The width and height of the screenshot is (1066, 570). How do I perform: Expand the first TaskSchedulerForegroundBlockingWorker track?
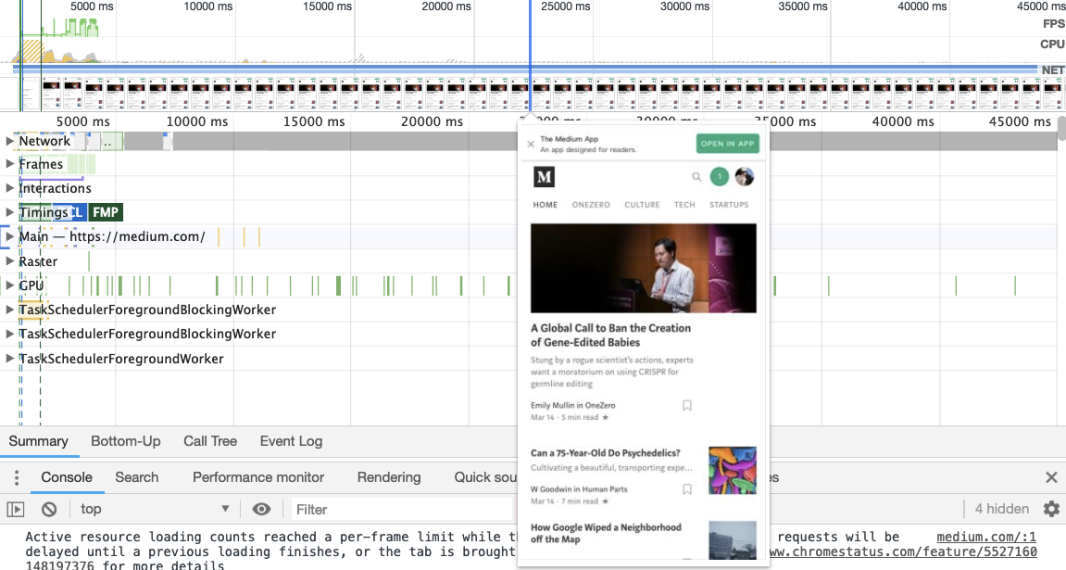coord(10,309)
